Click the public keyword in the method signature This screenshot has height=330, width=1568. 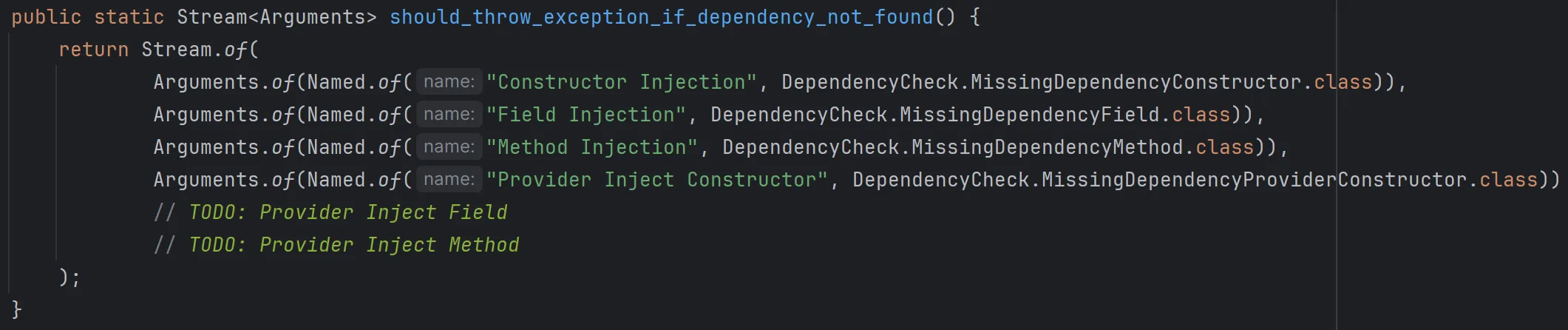(46, 17)
